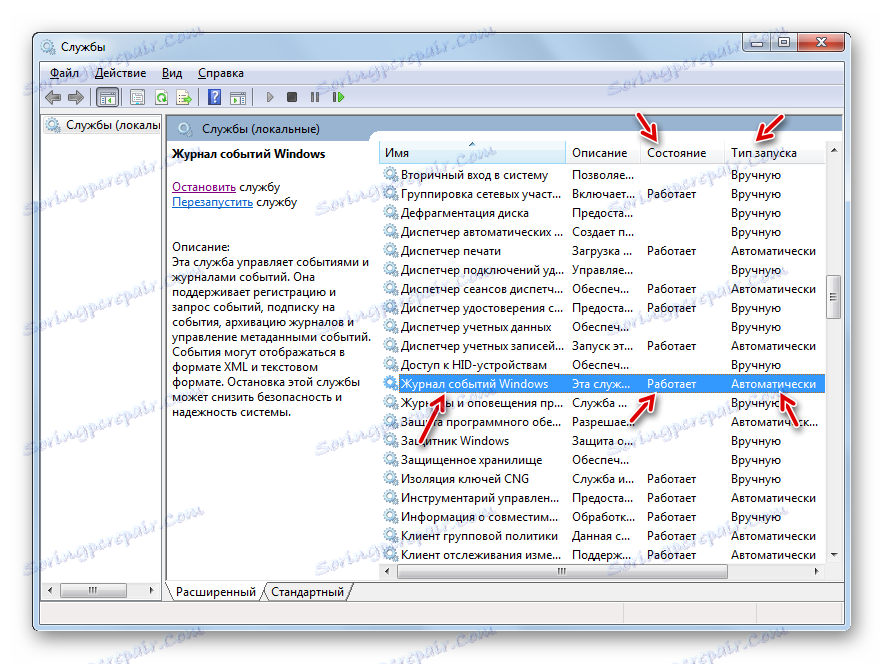Click gear icon of Защищенное хранилище
Image resolution: width=884 pixels, height=664 pixels.
point(391,460)
